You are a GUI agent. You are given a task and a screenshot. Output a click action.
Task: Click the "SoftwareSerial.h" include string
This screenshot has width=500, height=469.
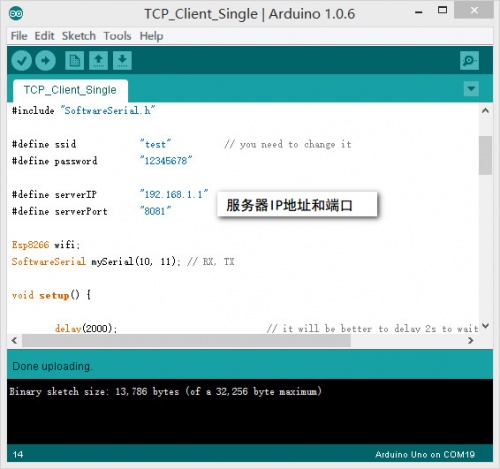[108, 110]
